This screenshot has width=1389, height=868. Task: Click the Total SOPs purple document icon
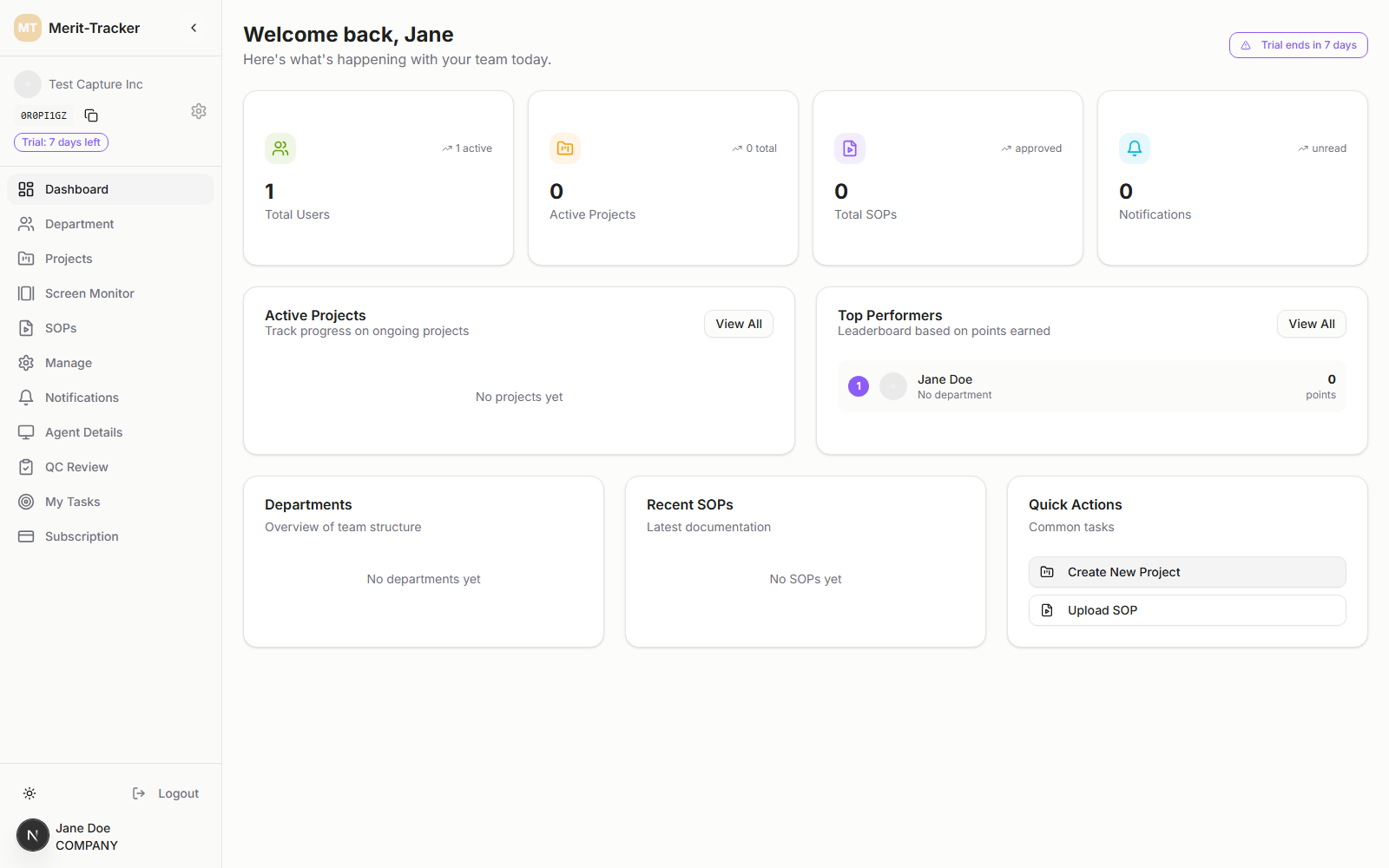(850, 148)
